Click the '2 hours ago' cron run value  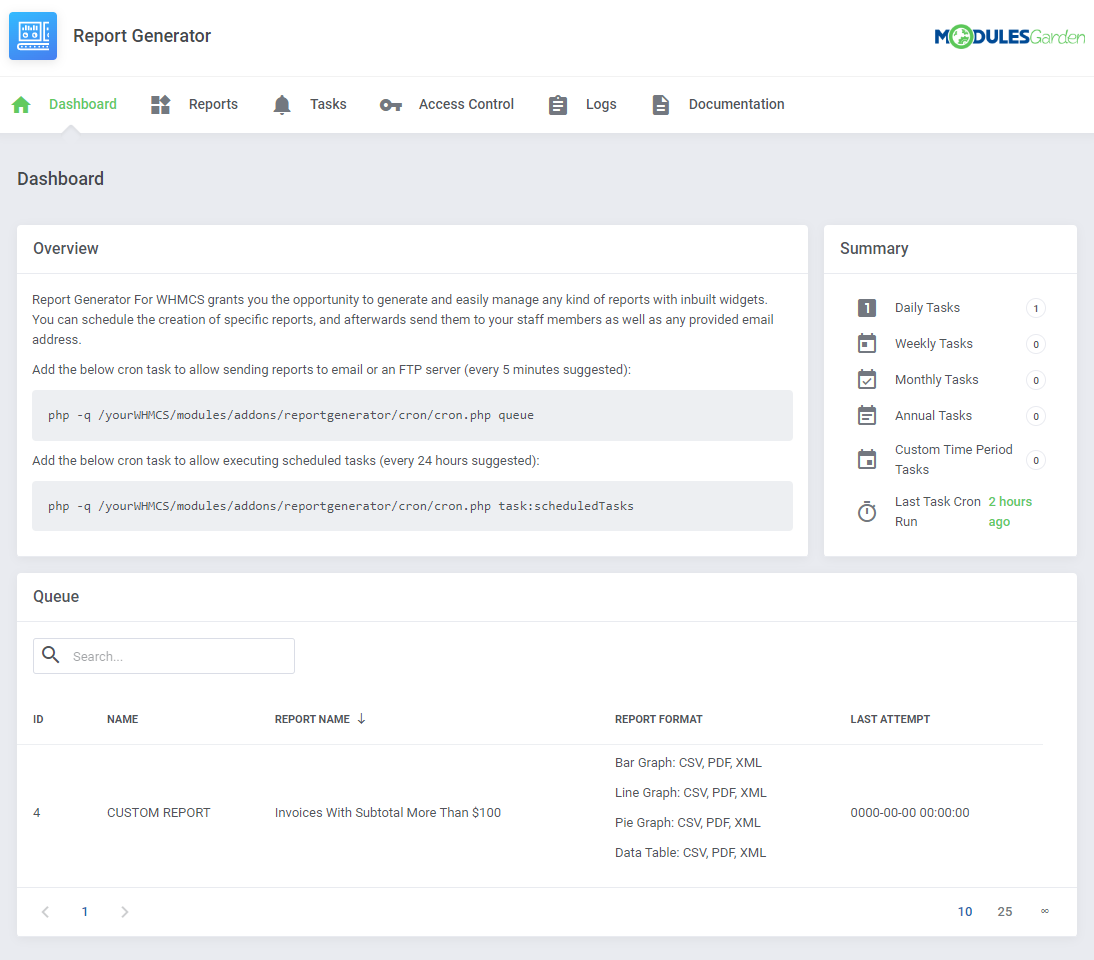click(1010, 511)
